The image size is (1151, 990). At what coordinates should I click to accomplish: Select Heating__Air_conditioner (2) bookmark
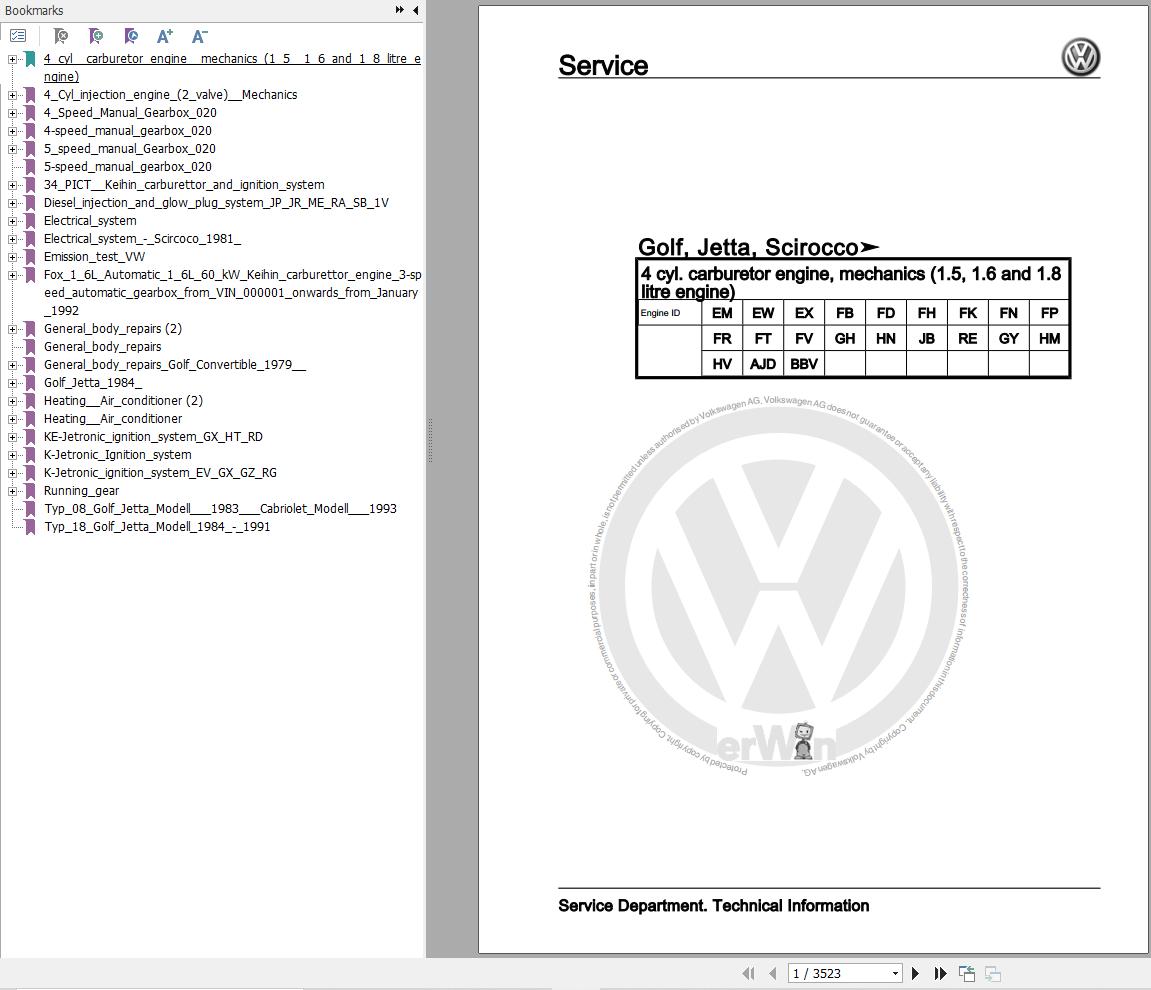click(x=123, y=401)
